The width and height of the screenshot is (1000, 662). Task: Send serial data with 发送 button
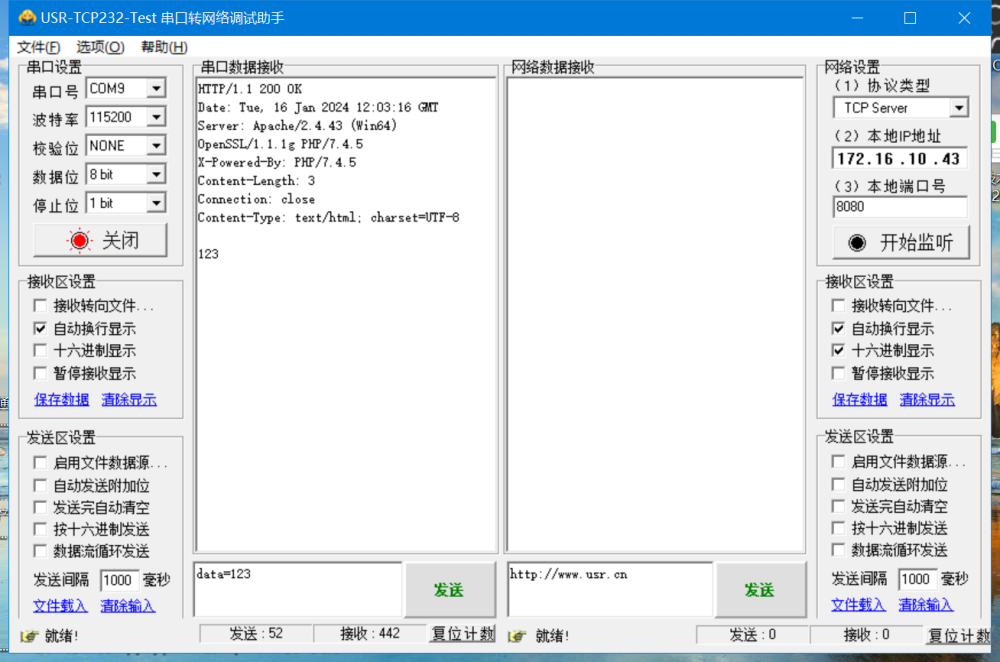coord(450,590)
